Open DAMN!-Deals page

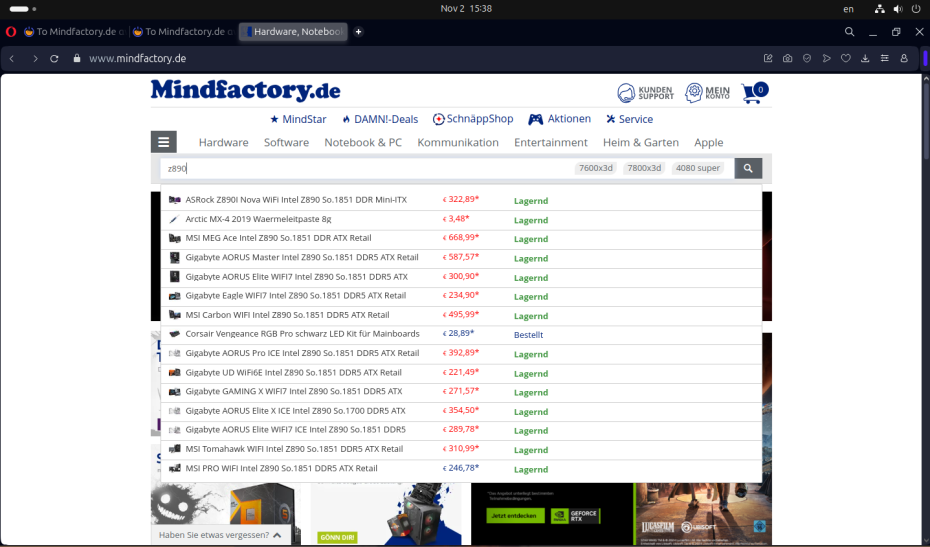pyautogui.click(x=380, y=119)
